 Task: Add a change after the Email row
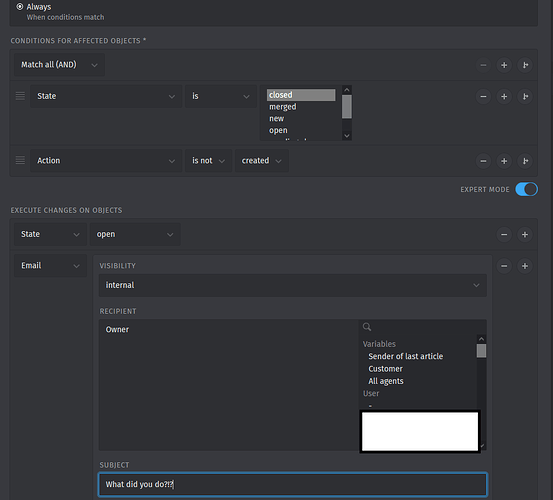pos(525,266)
